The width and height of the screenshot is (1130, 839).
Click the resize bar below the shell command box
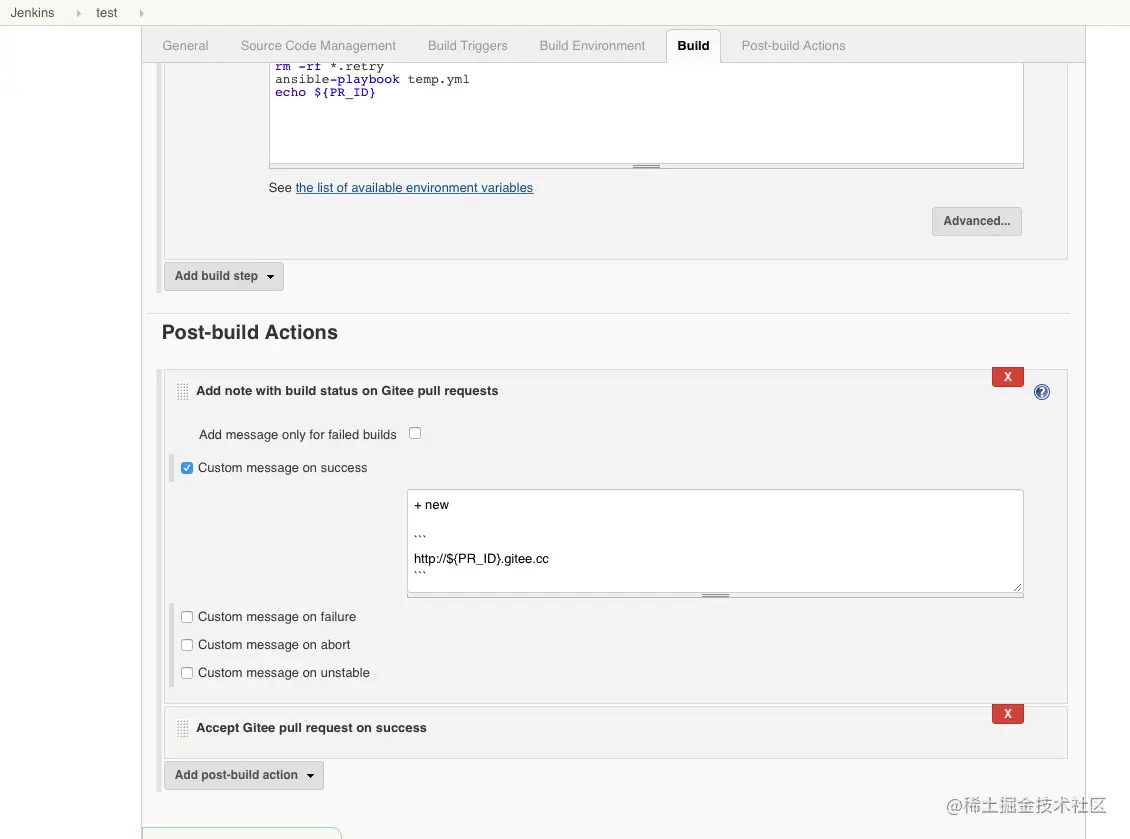tap(646, 166)
